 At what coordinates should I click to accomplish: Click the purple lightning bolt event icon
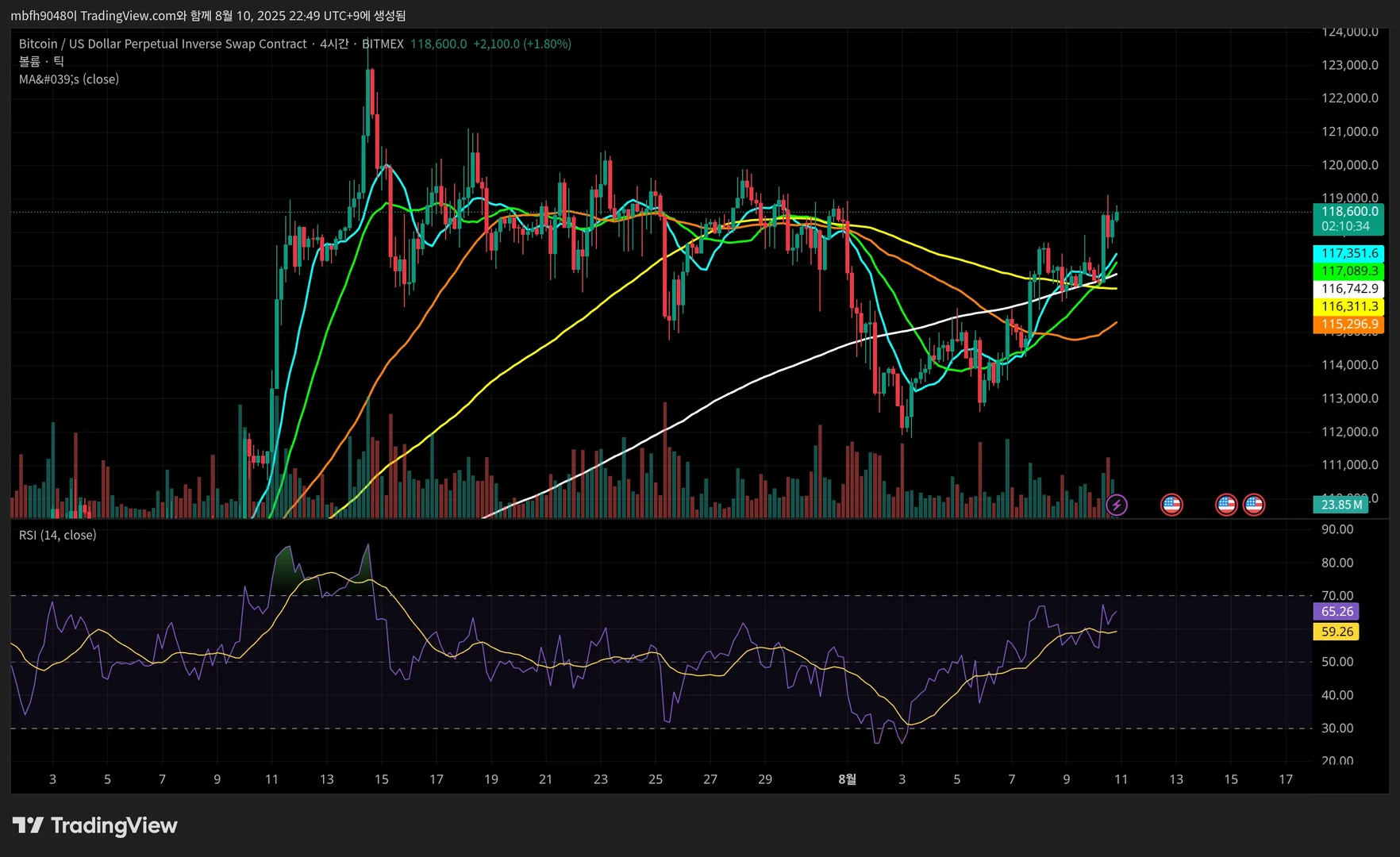(1117, 505)
